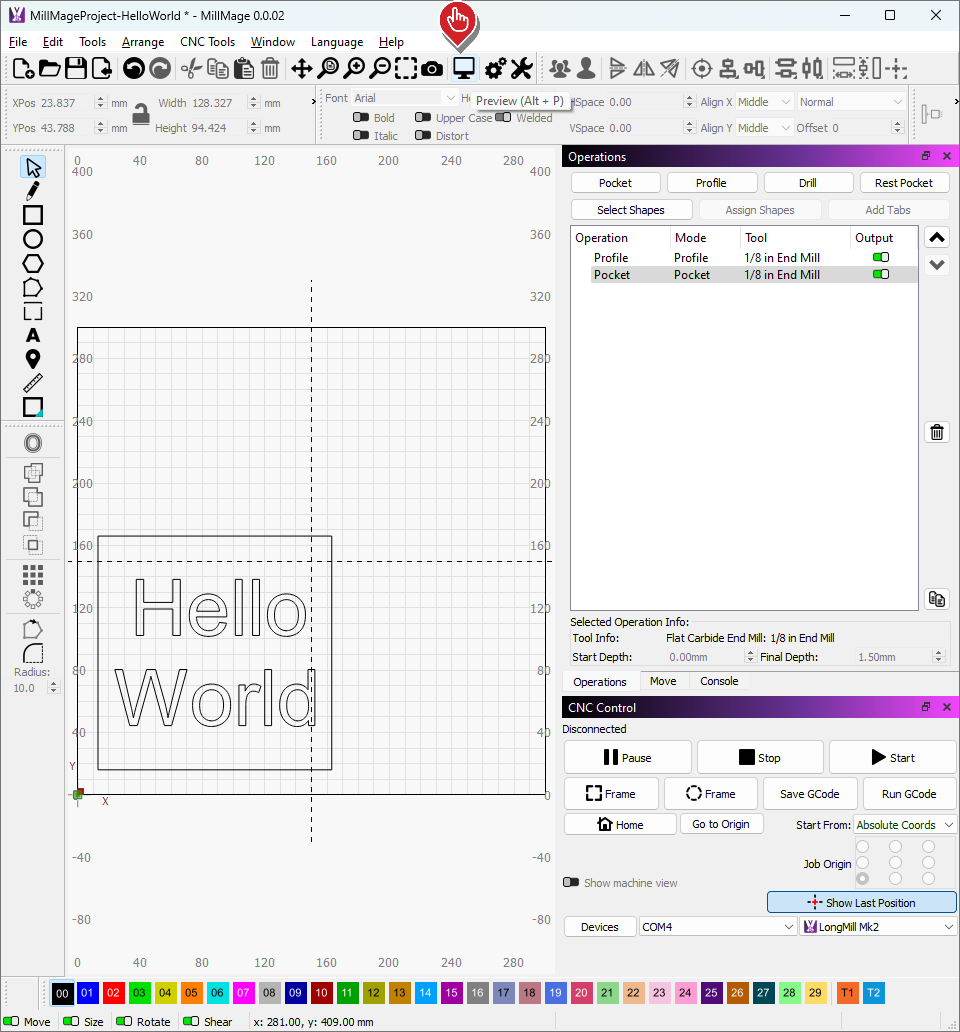Open the COM4 port dropdown

point(718,927)
